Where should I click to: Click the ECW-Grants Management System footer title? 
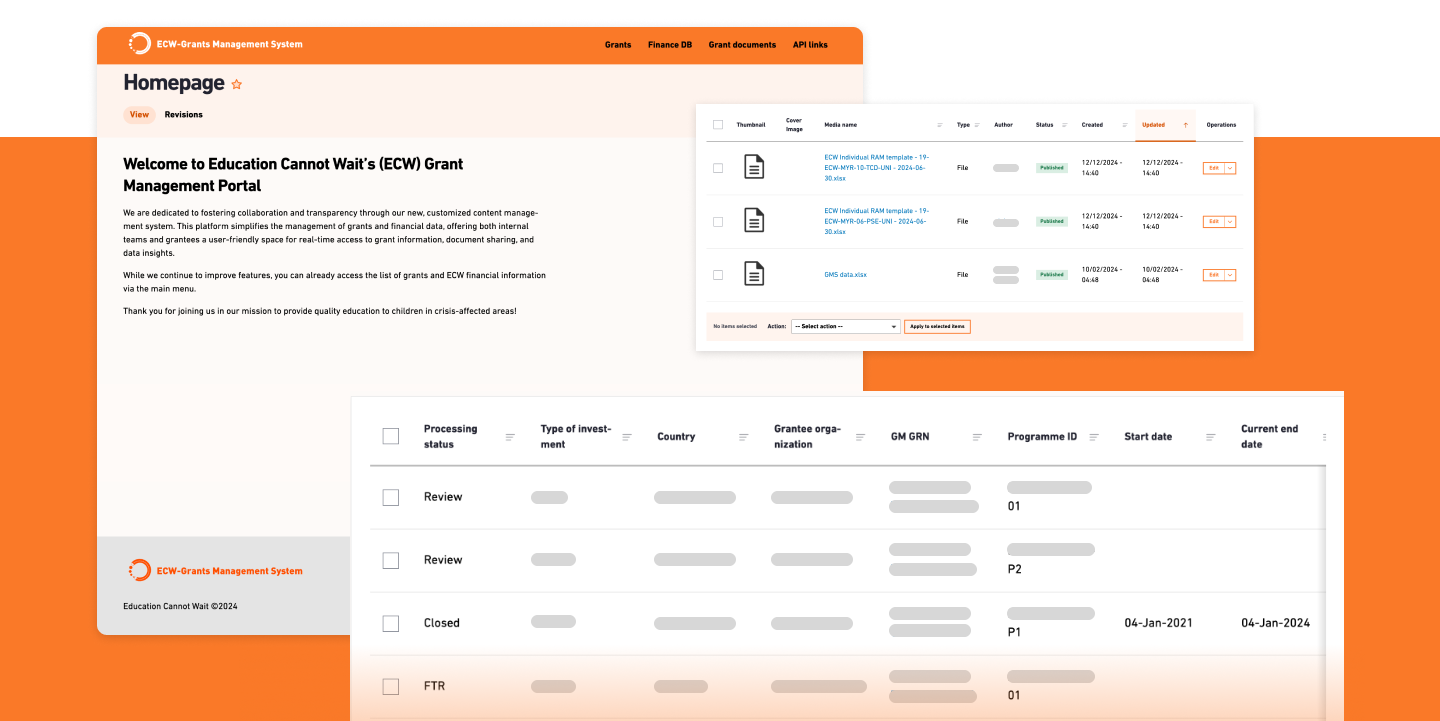pyautogui.click(x=229, y=571)
